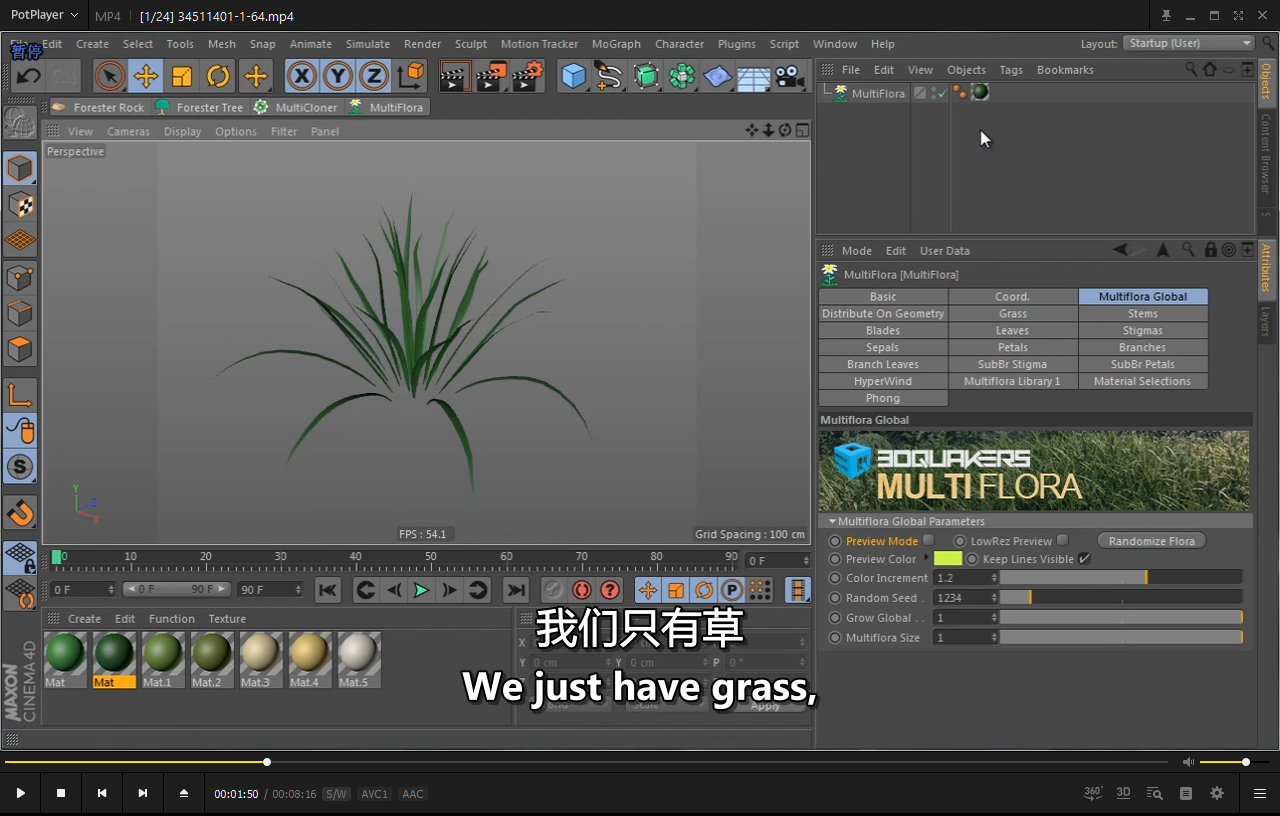
Task: Open the Simulate menu
Action: tap(368, 44)
